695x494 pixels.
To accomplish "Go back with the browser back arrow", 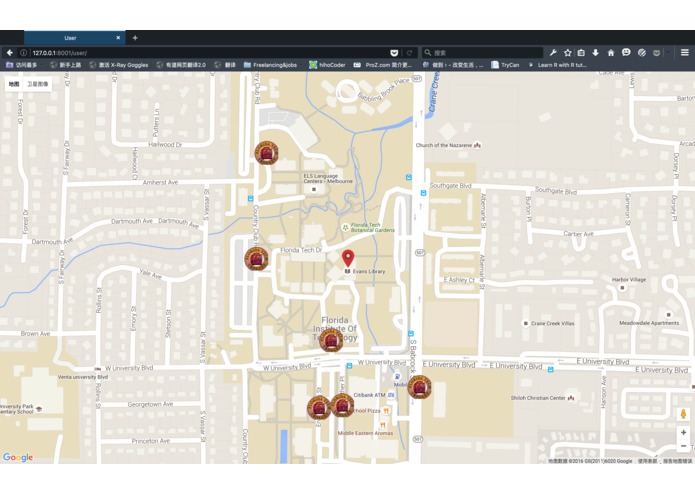I will coord(10,53).
